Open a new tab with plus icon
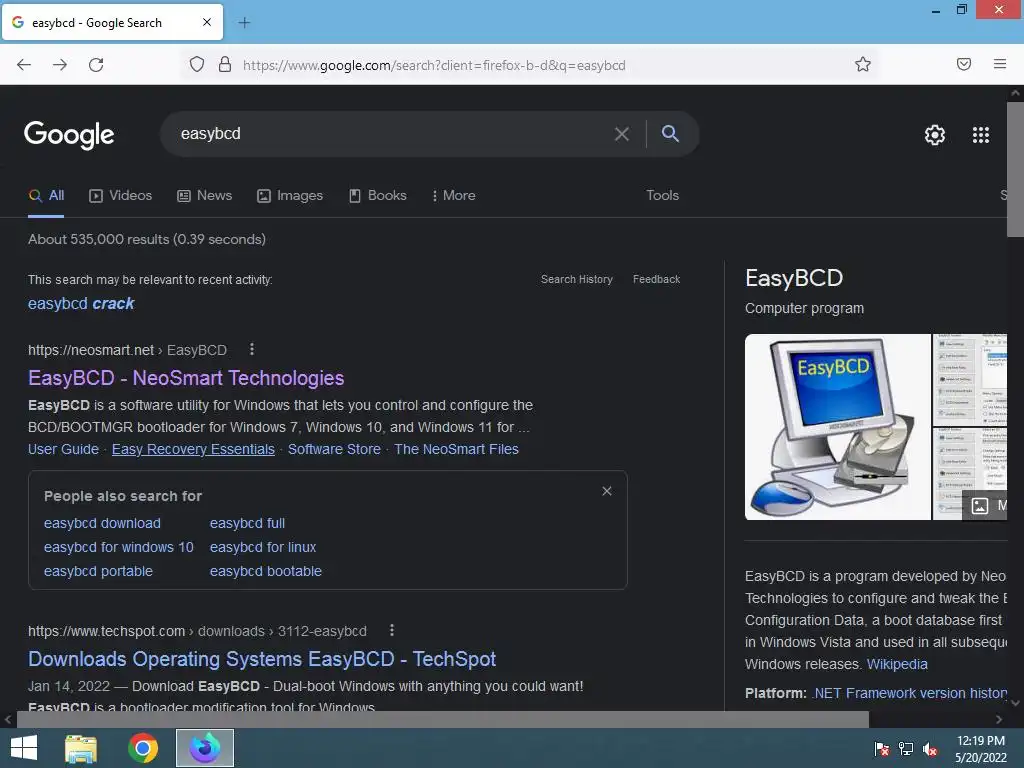Screen dimensions: 1024x768 coord(244,23)
